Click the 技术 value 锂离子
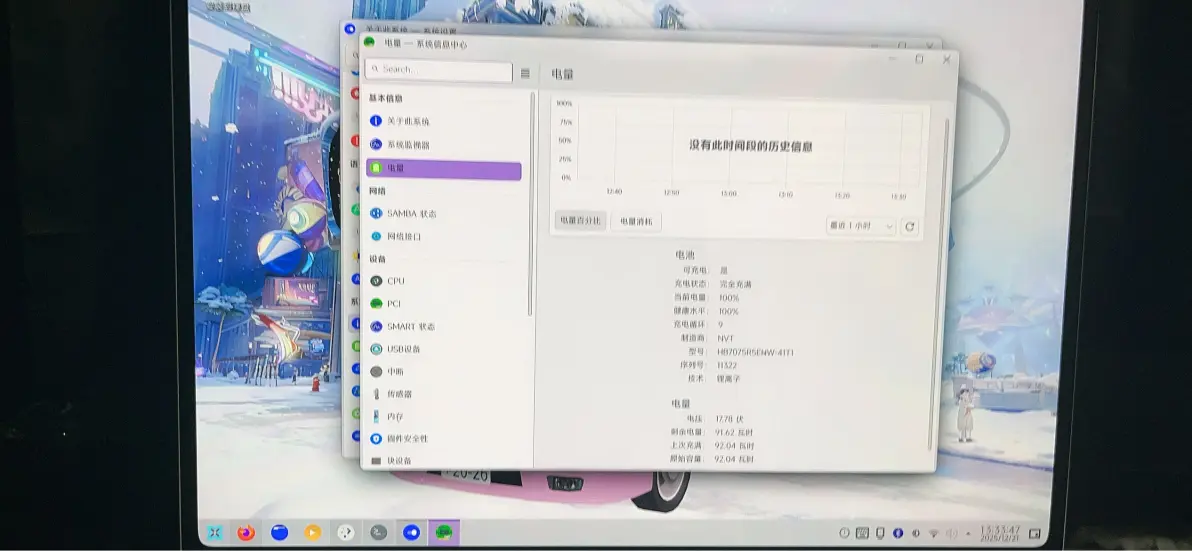Screen dimensions: 1192x551 pos(728,378)
